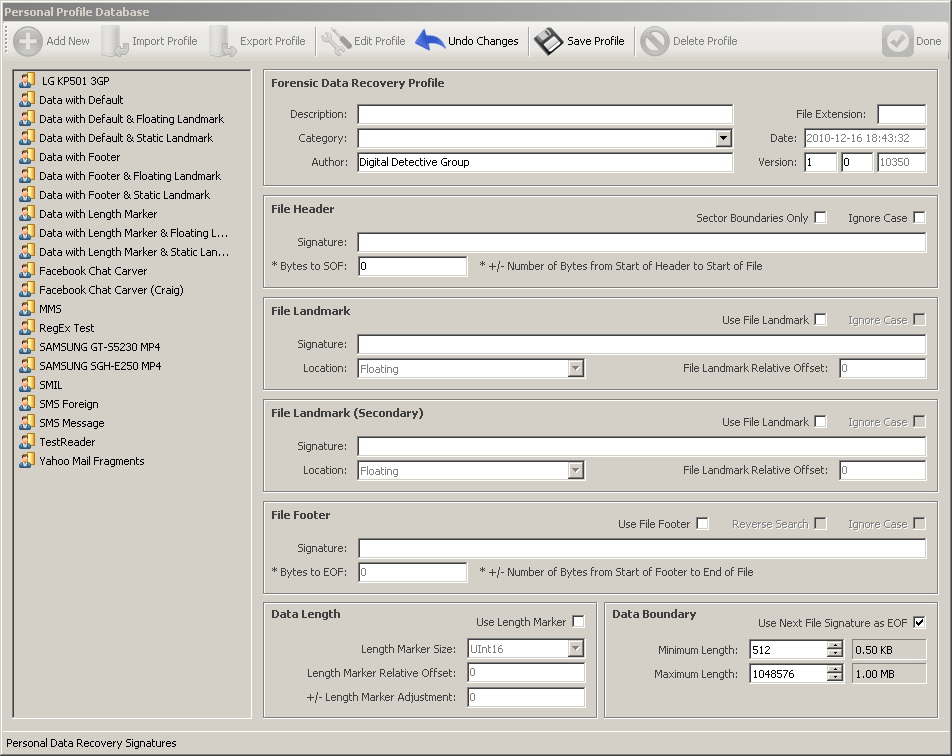Viewport: 952px width, 756px height.
Task: Click the icon beside SAMSUNG SGH-E250 MP4
Action: [27, 365]
